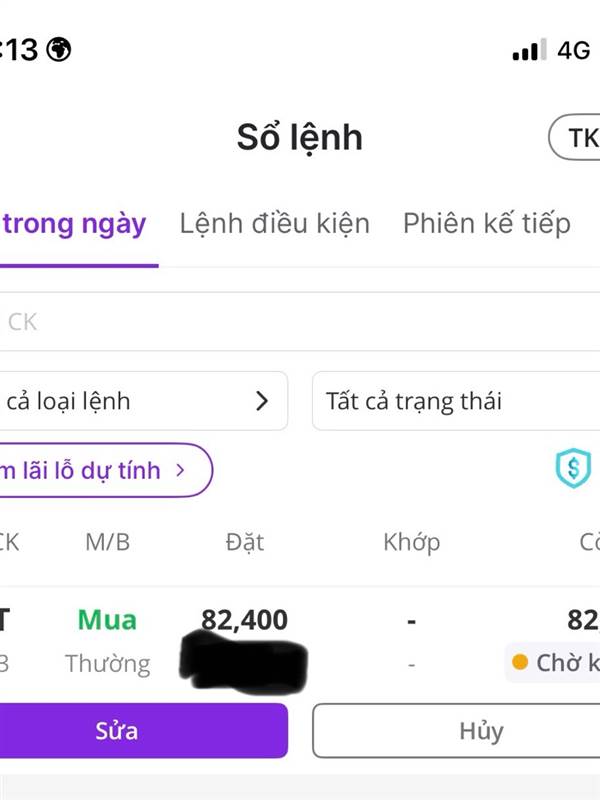Tap the green 'Mua' order row
The height and width of the screenshot is (800, 600).
[x=107, y=620]
